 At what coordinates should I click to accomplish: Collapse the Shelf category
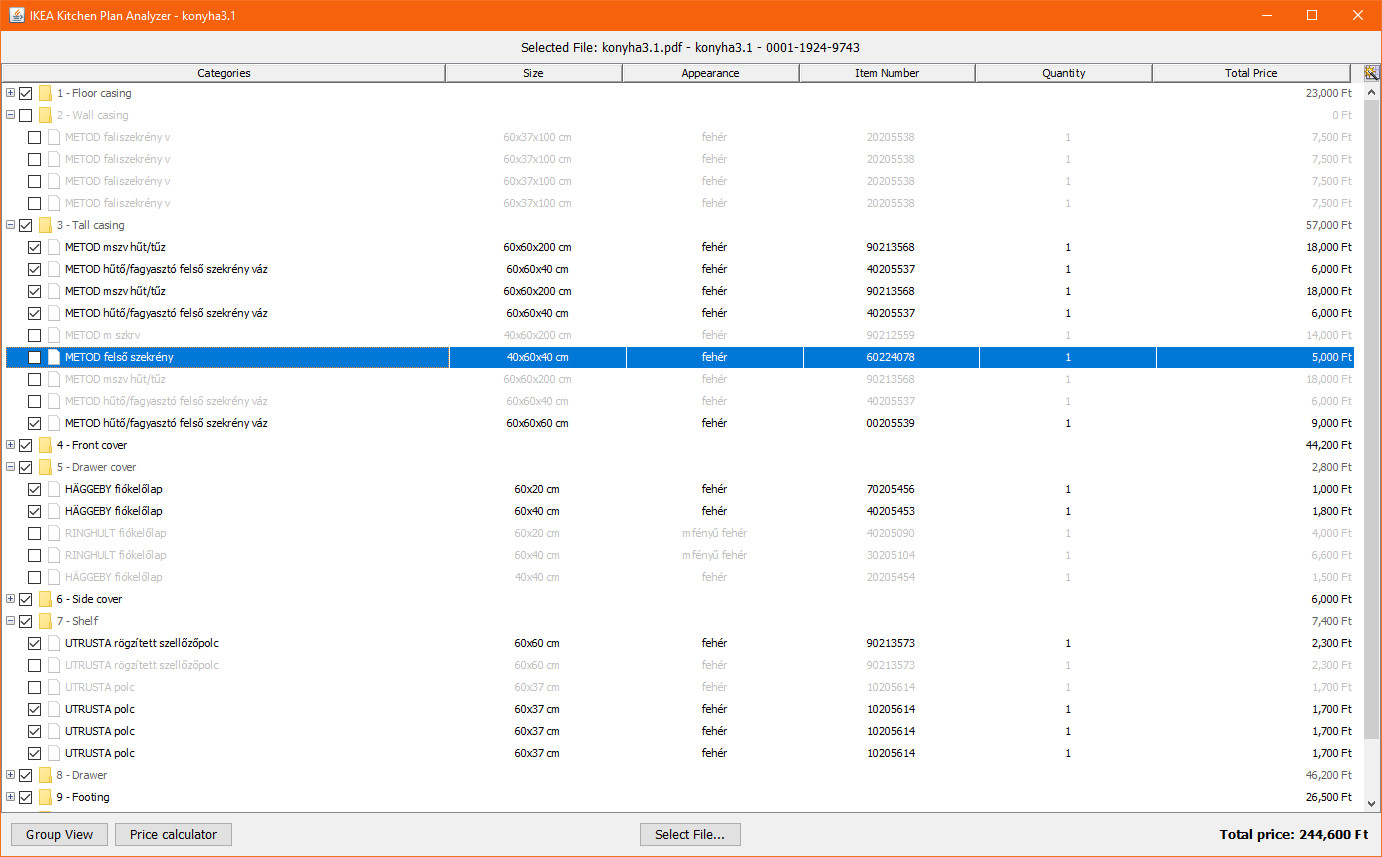click(10, 621)
